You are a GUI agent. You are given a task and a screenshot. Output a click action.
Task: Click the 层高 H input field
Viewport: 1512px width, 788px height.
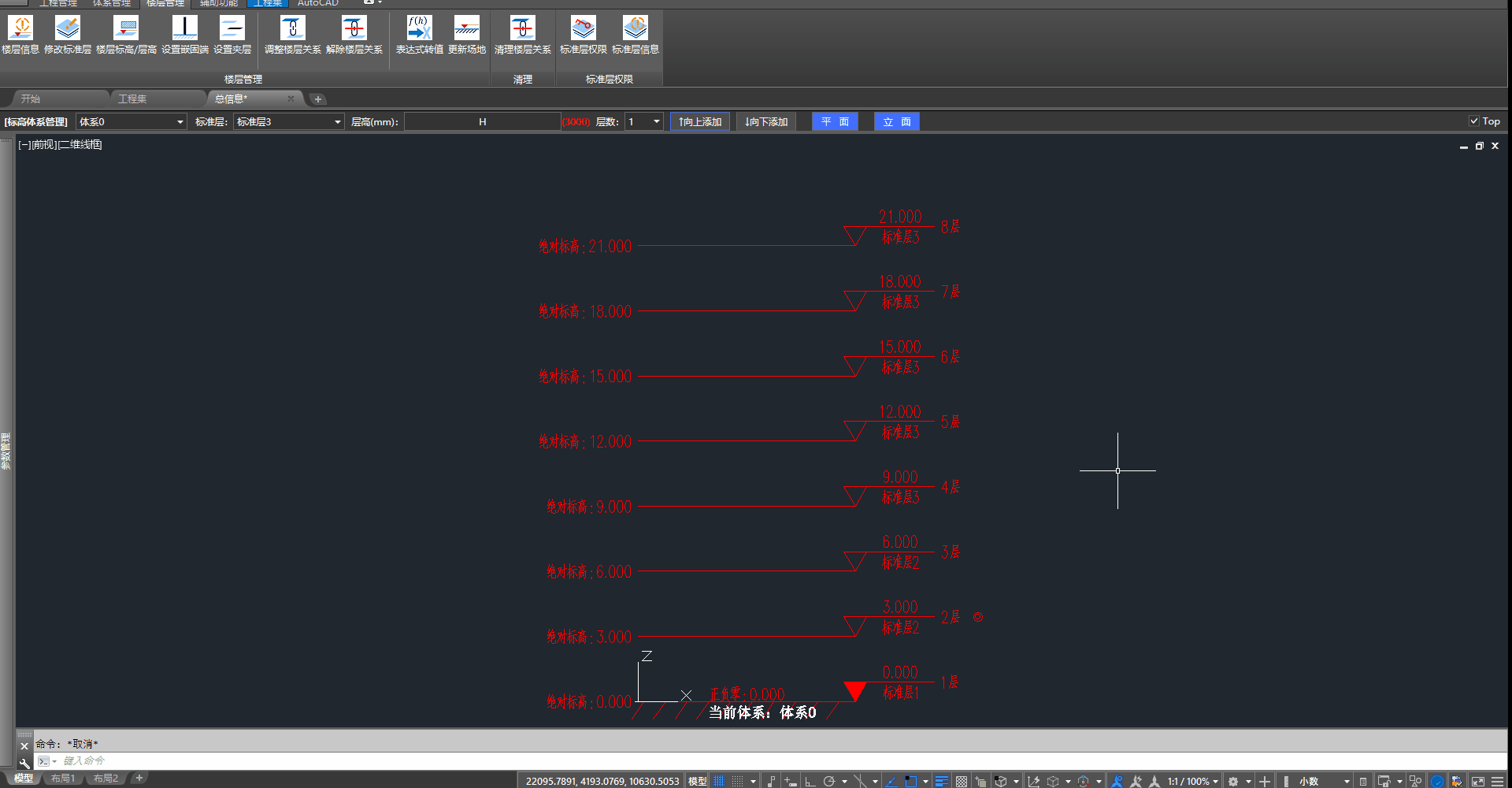482,122
